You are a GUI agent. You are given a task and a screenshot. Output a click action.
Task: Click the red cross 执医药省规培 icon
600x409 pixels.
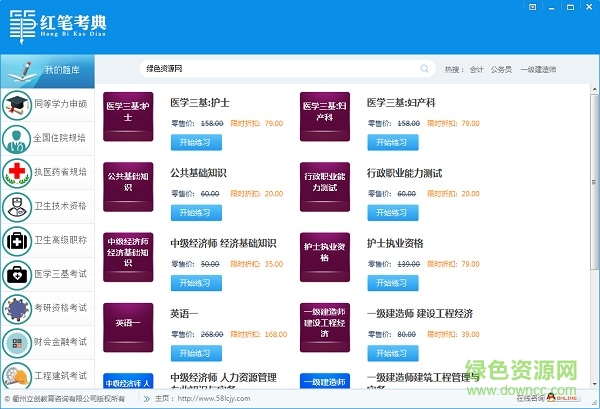tap(16, 172)
